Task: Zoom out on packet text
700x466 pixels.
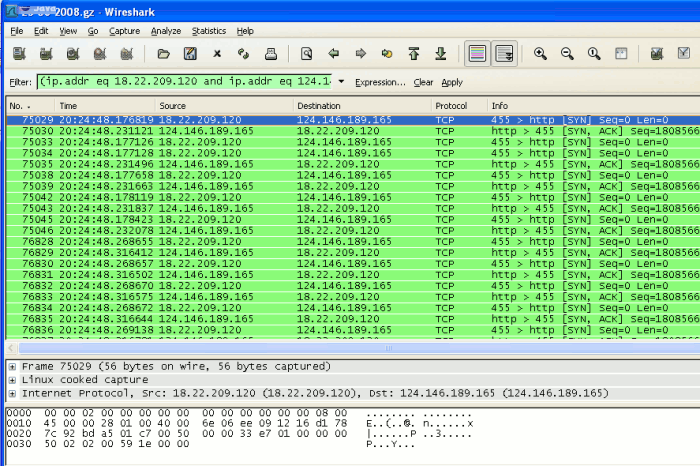Action: pyautogui.click(x=567, y=54)
